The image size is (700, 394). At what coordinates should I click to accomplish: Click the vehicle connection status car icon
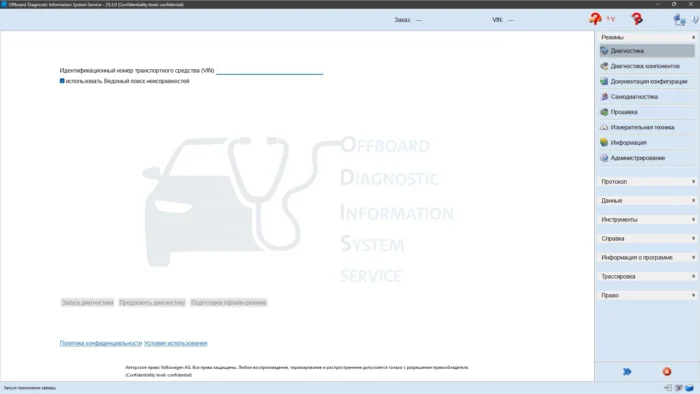tap(596, 19)
